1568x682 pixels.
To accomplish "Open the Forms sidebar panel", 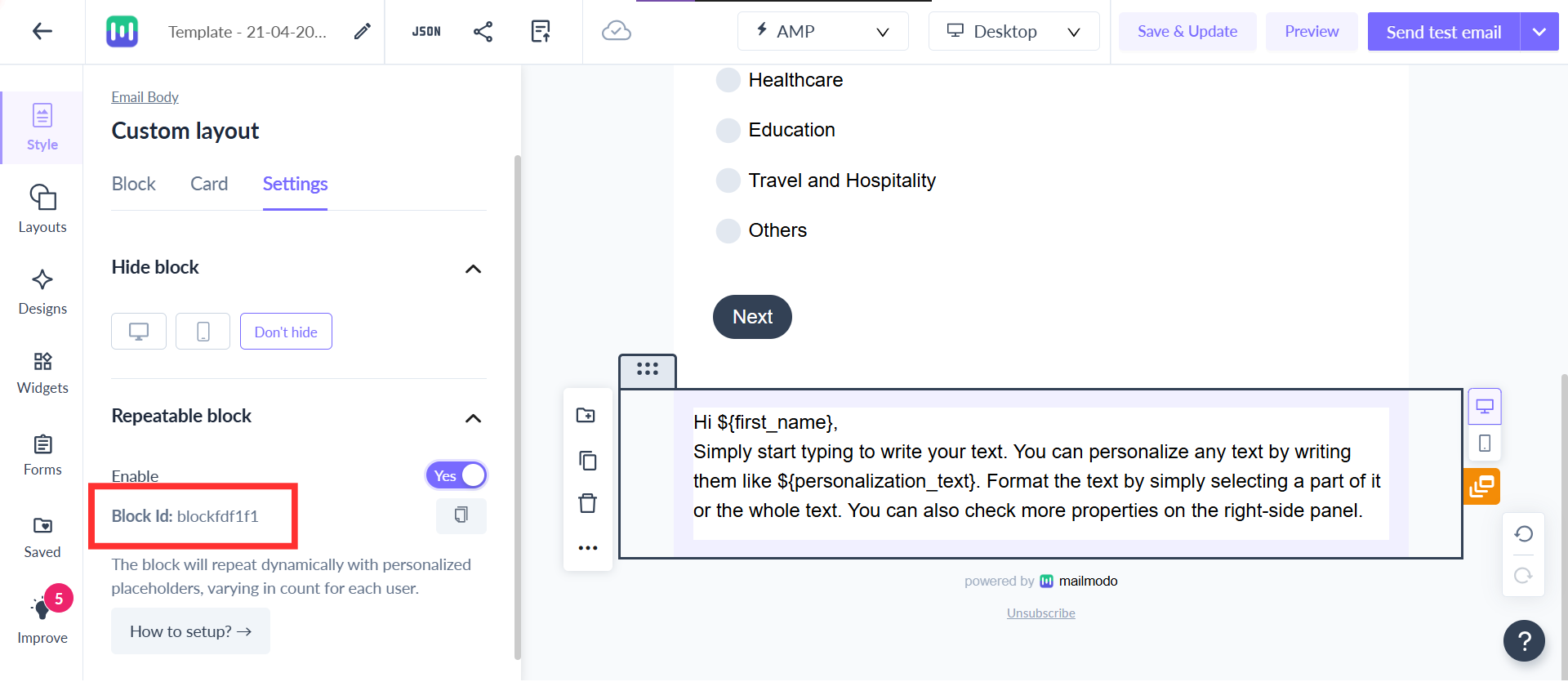I will [42, 456].
